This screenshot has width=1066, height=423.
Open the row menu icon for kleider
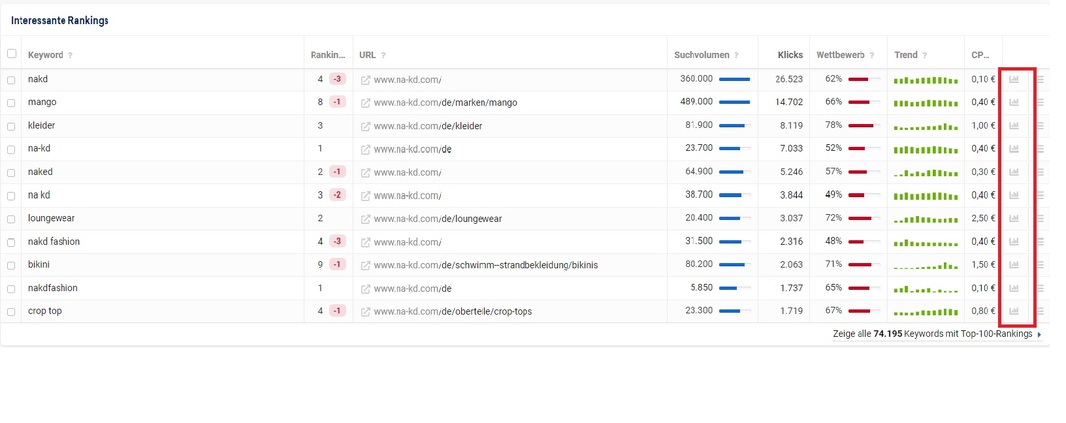[x=1040, y=126]
